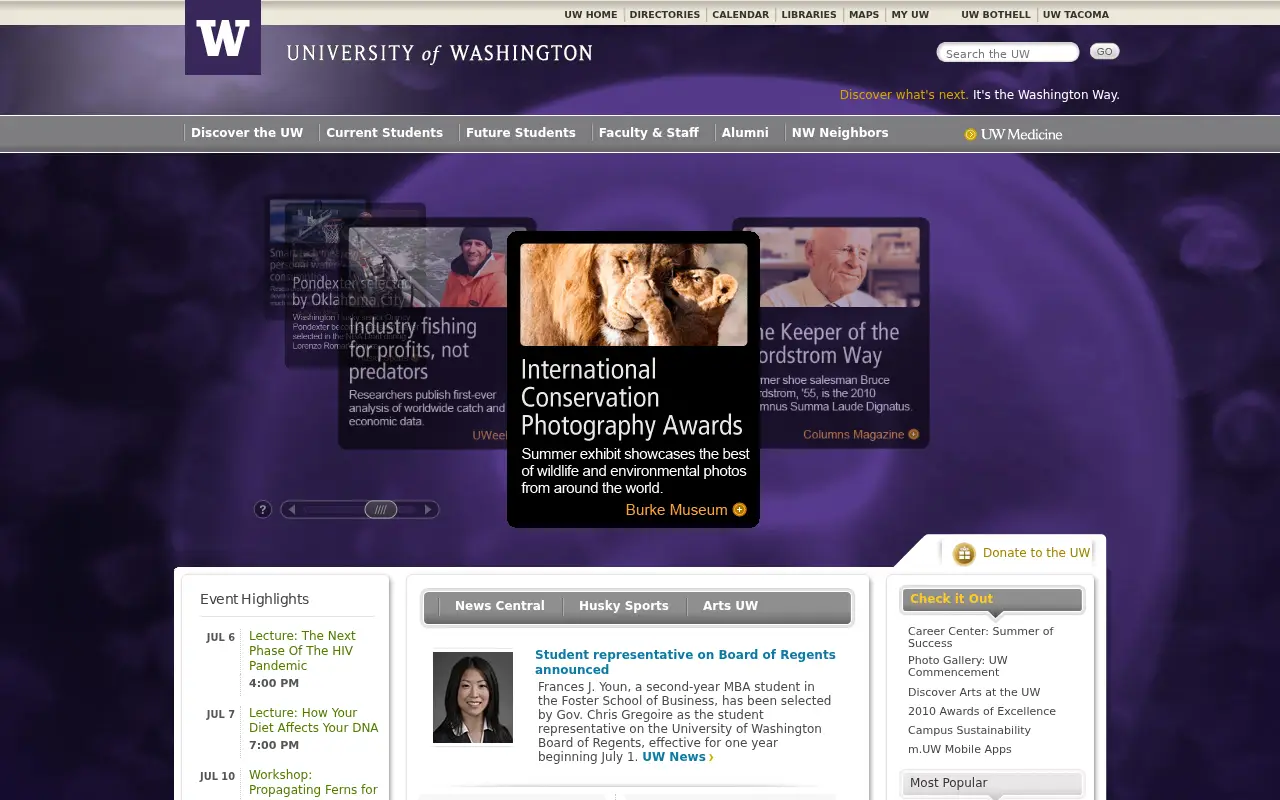Click the UW News arrow chevron
This screenshot has width=1280, height=800.
click(711, 758)
